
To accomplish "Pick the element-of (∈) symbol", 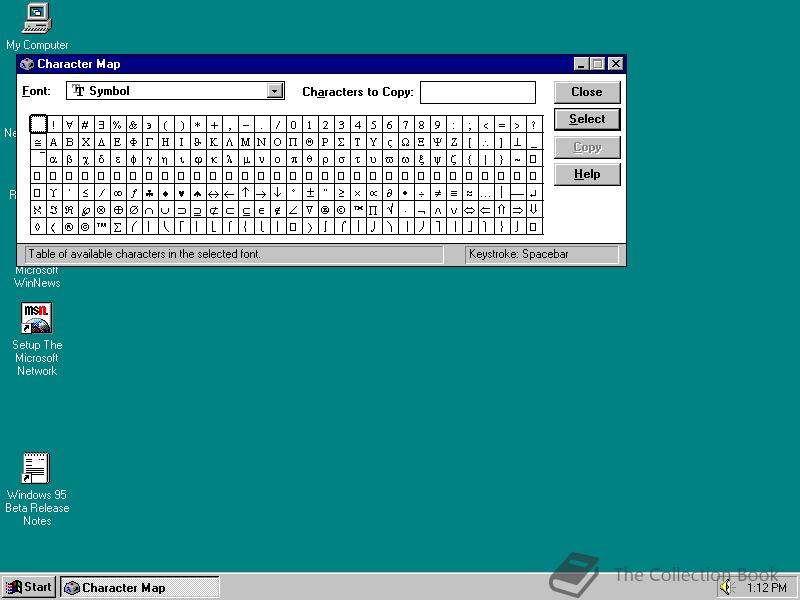I will coord(261,210).
